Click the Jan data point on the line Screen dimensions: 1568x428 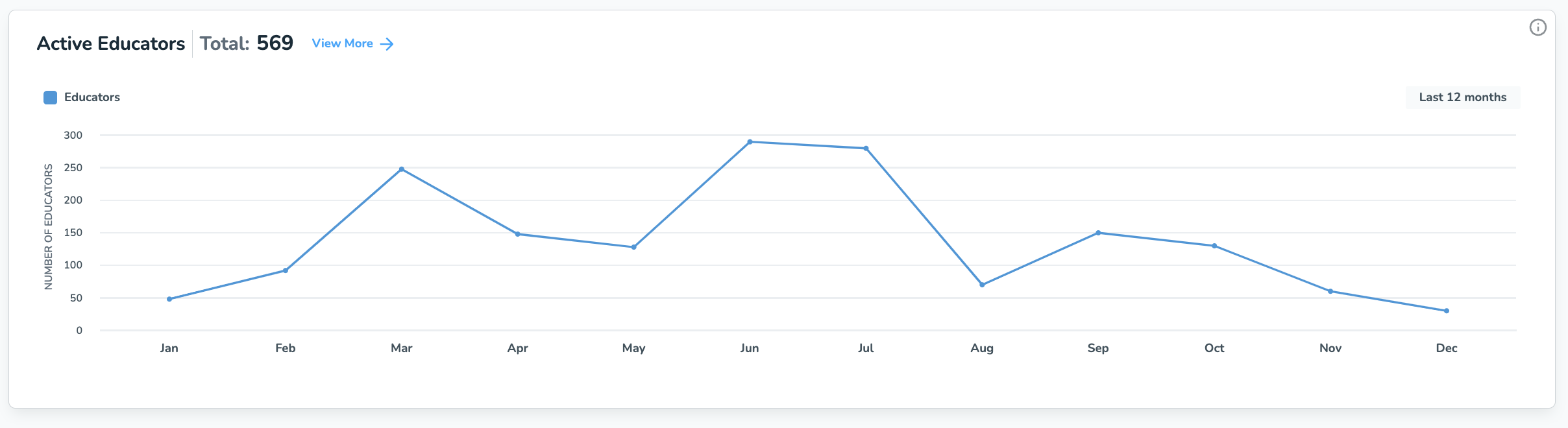(169, 299)
